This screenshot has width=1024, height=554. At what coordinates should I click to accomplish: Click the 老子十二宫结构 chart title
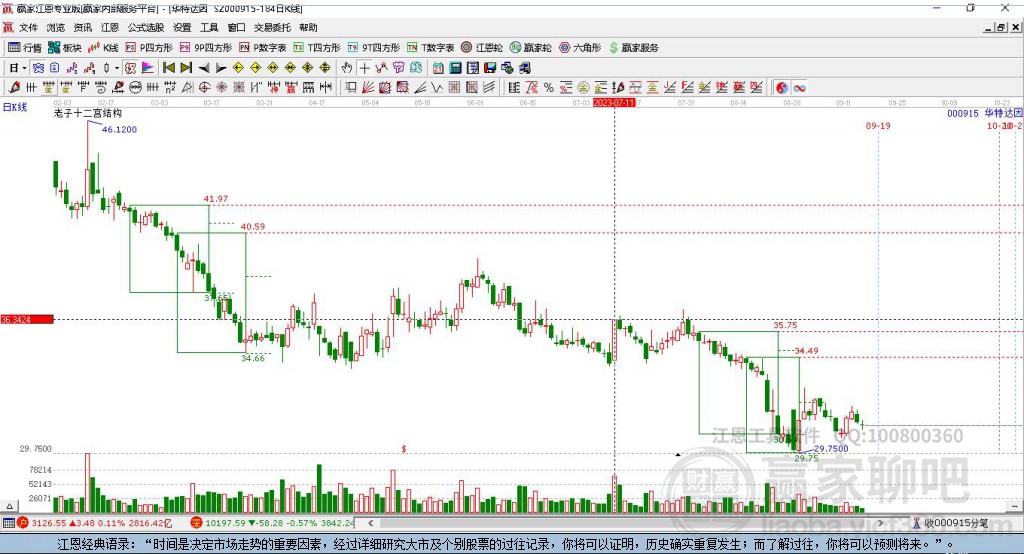click(88, 113)
